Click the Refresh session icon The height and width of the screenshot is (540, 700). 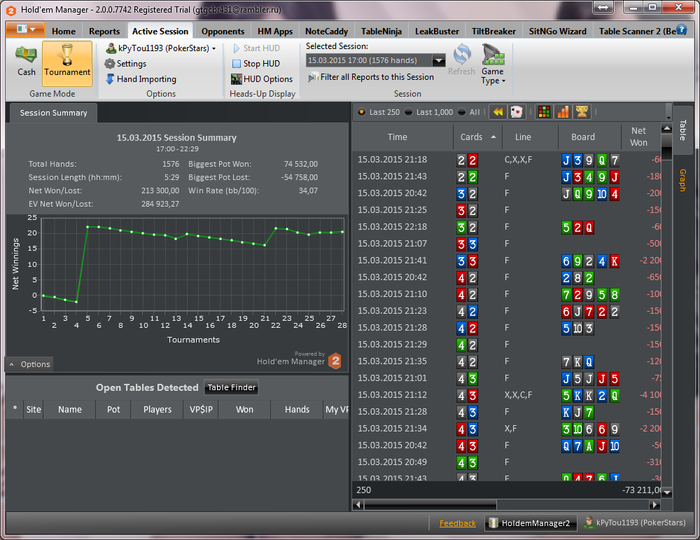[x=462, y=54]
